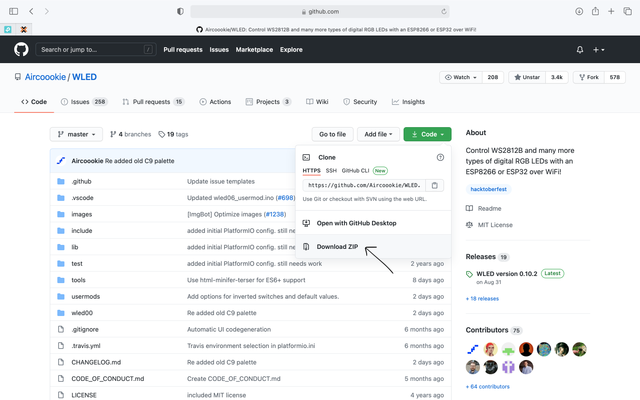
Task: Select the GitHub CLI clone option
Action: (355, 171)
